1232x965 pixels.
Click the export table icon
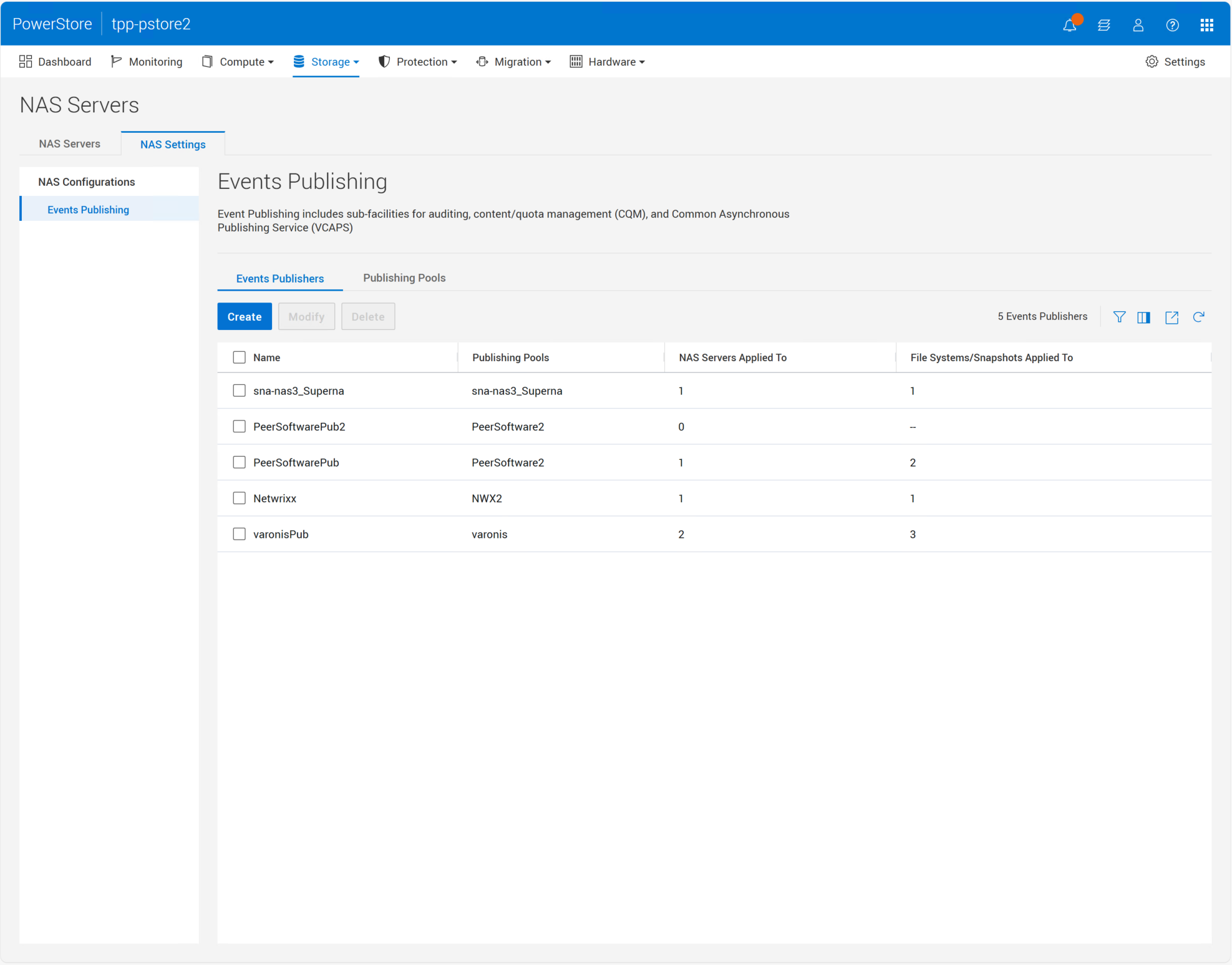pos(1171,317)
